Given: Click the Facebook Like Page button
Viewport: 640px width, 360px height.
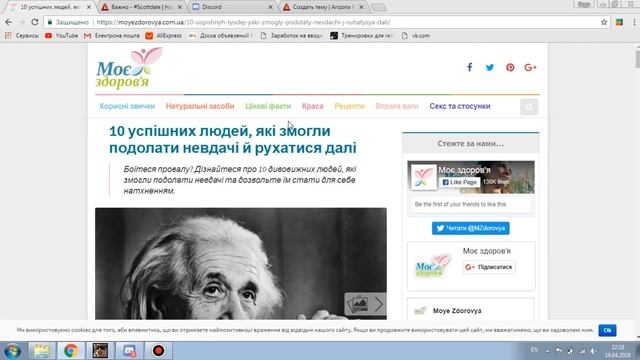Looking at the screenshot, I should (x=460, y=182).
